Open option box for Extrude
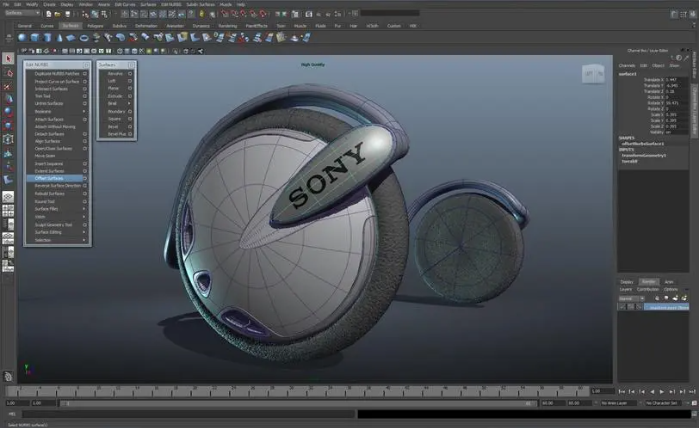699x428 pixels. point(130,96)
